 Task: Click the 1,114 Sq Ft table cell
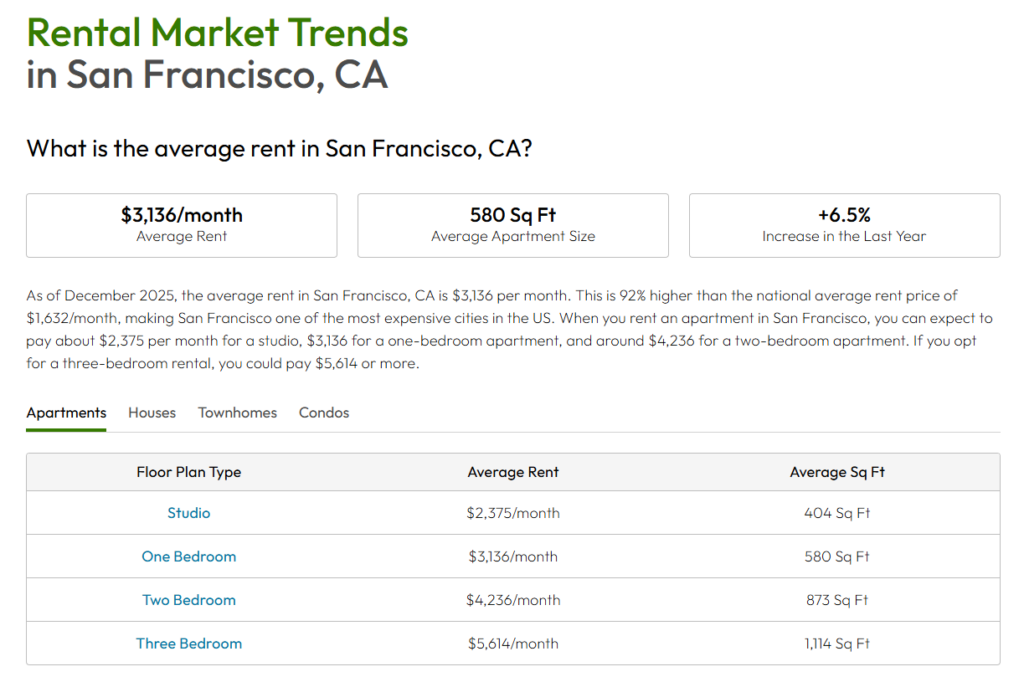(837, 643)
